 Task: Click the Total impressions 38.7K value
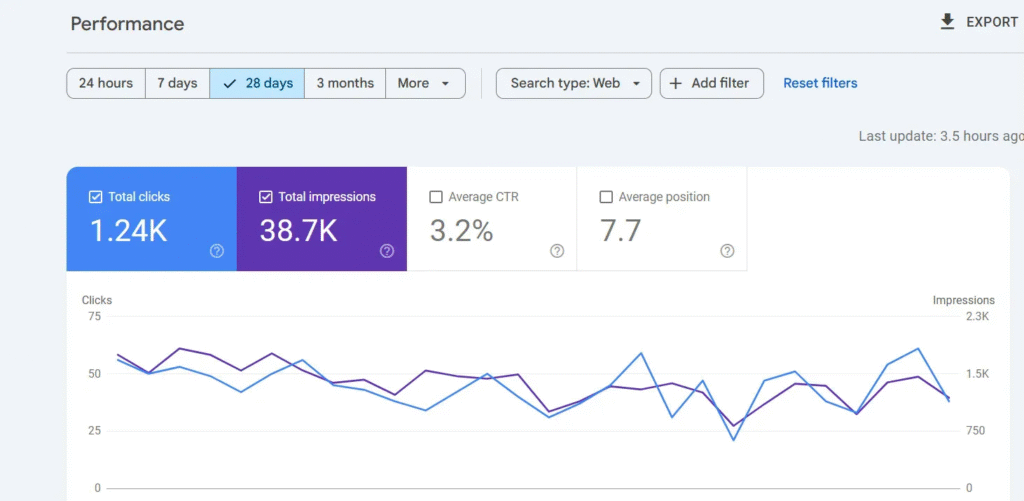click(298, 231)
